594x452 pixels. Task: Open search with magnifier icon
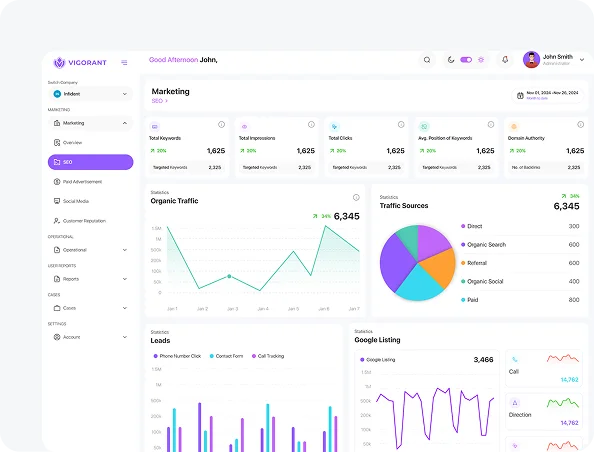click(427, 60)
